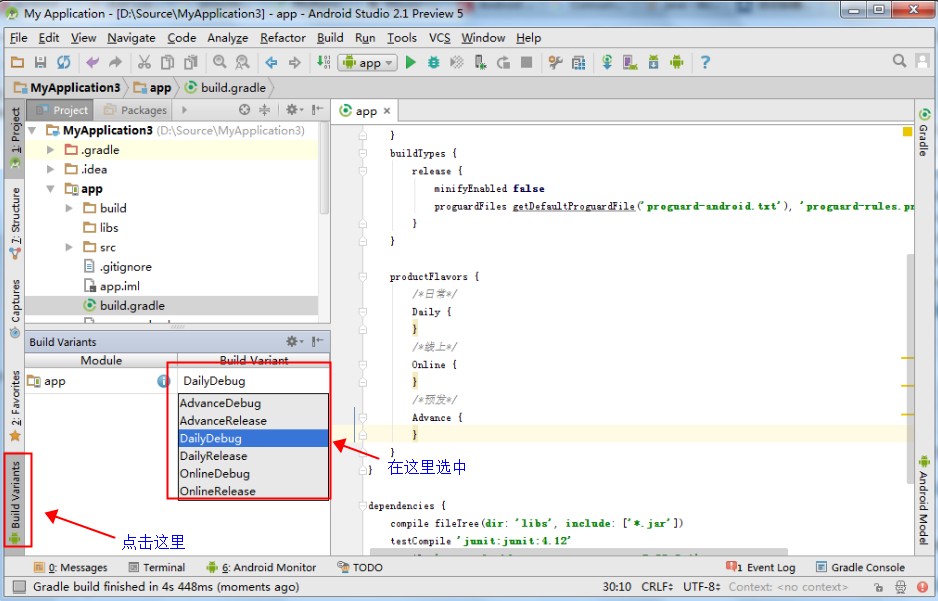Click the Replace toolbar icon
The width and height of the screenshot is (938, 601).
coord(242,62)
